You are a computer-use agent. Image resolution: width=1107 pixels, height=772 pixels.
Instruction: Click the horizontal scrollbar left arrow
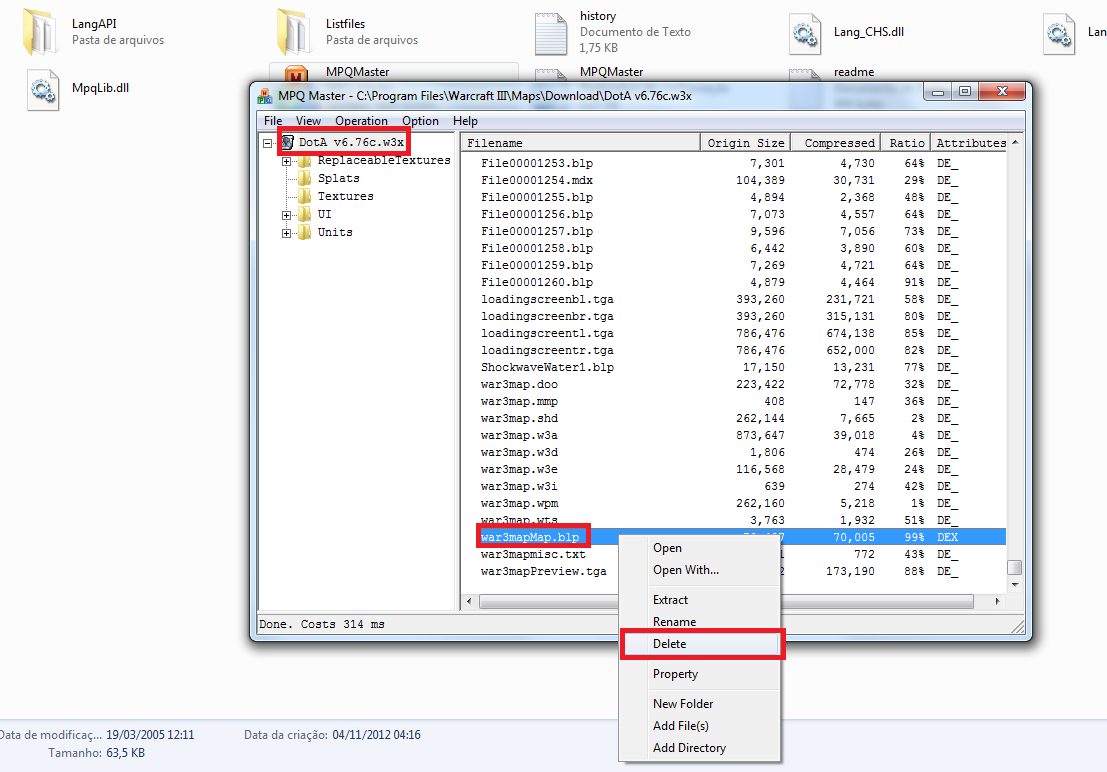tap(469, 601)
